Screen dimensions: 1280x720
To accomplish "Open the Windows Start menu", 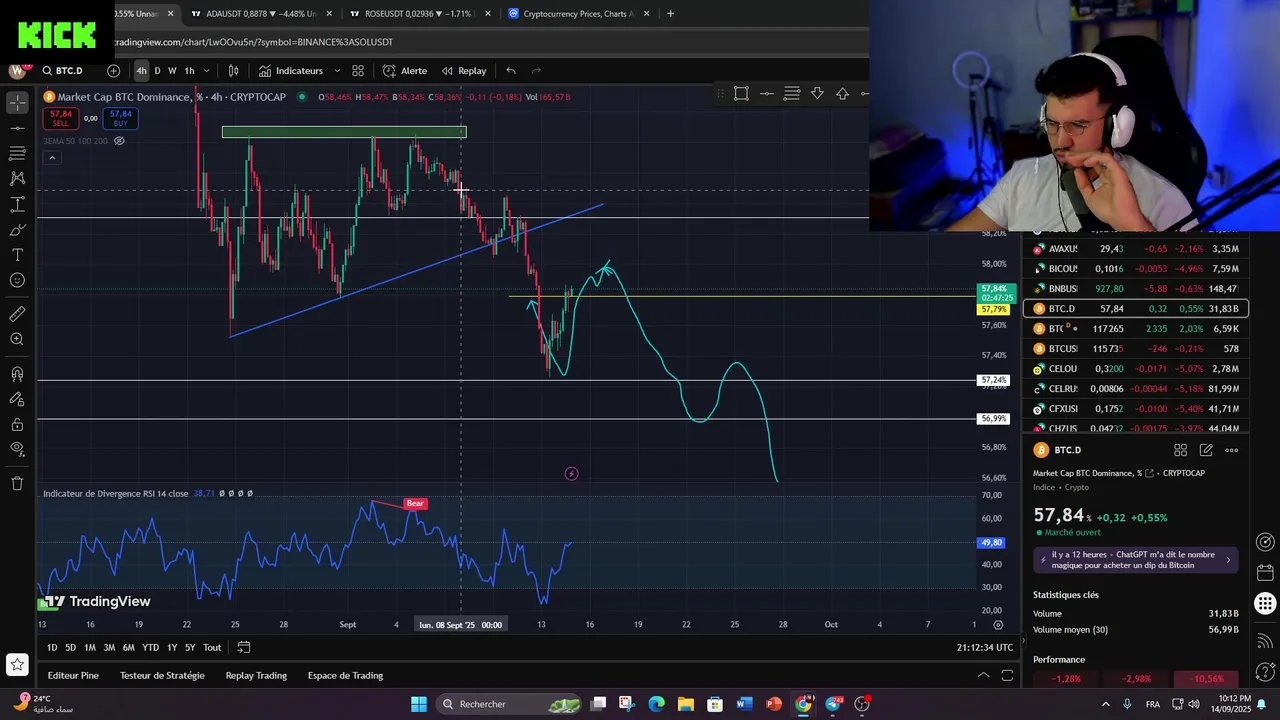I will 419,704.
